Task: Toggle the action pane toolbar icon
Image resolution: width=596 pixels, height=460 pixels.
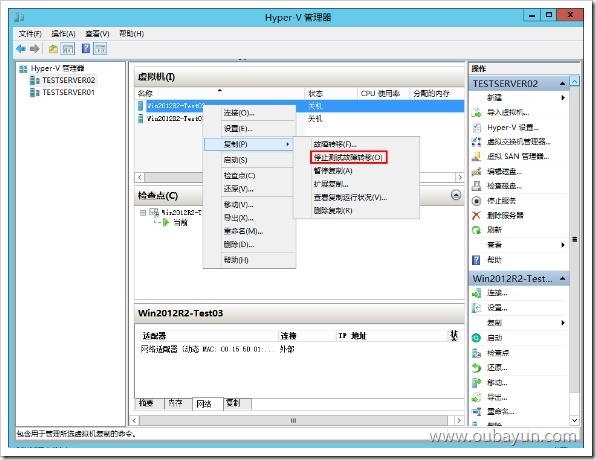Action: pos(100,49)
